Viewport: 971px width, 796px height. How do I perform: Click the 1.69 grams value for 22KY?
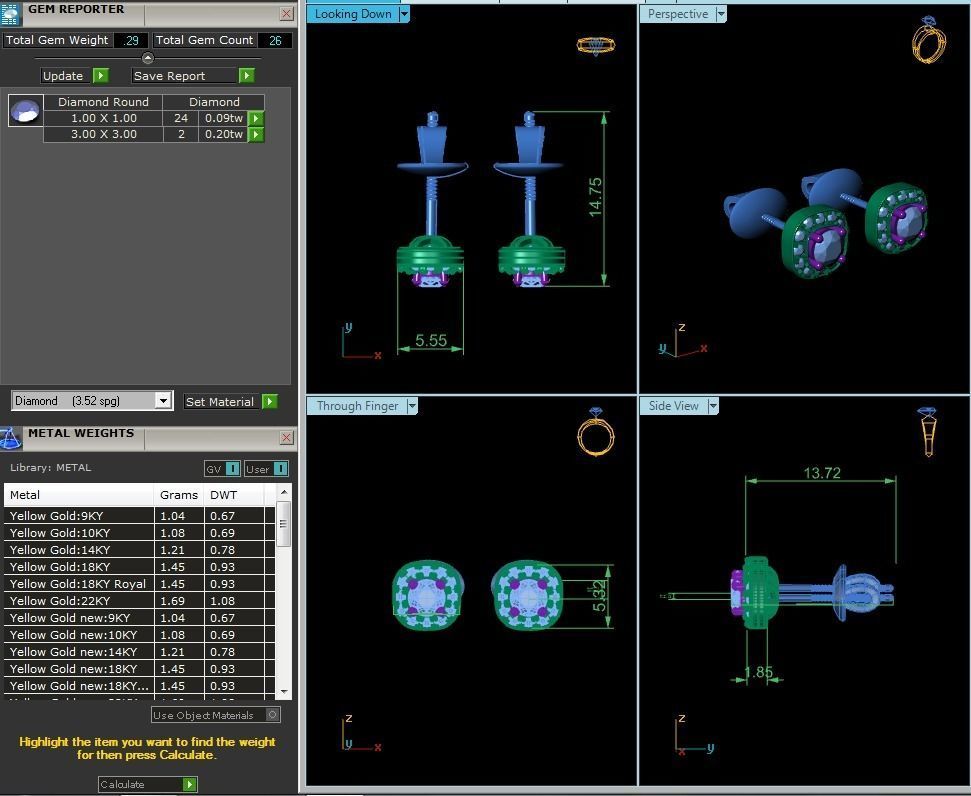(172, 601)
